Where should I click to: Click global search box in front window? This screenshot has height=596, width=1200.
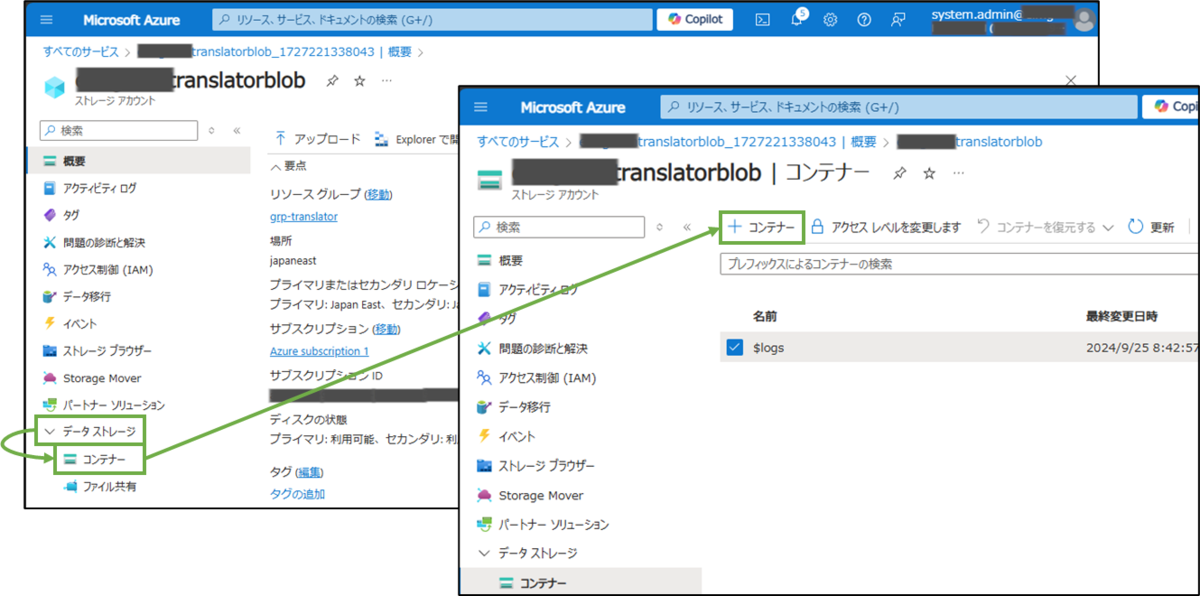900,107
